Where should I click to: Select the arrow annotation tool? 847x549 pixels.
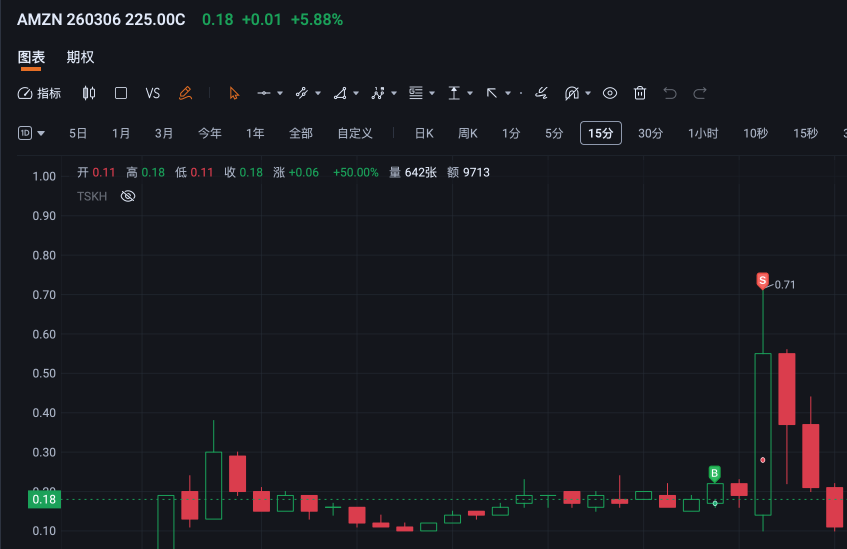[492, 93]
